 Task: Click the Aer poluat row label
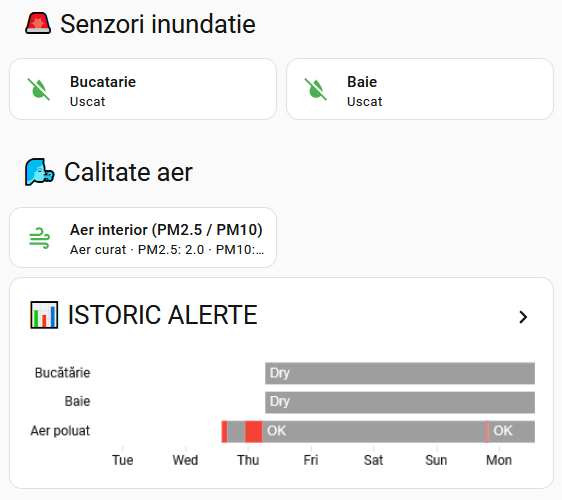point(60,431)
